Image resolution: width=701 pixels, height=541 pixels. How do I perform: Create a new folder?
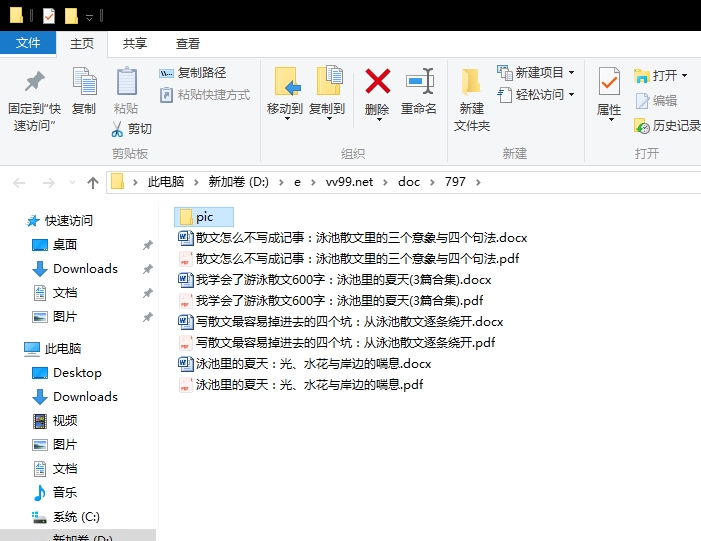(x=472, y=100)
